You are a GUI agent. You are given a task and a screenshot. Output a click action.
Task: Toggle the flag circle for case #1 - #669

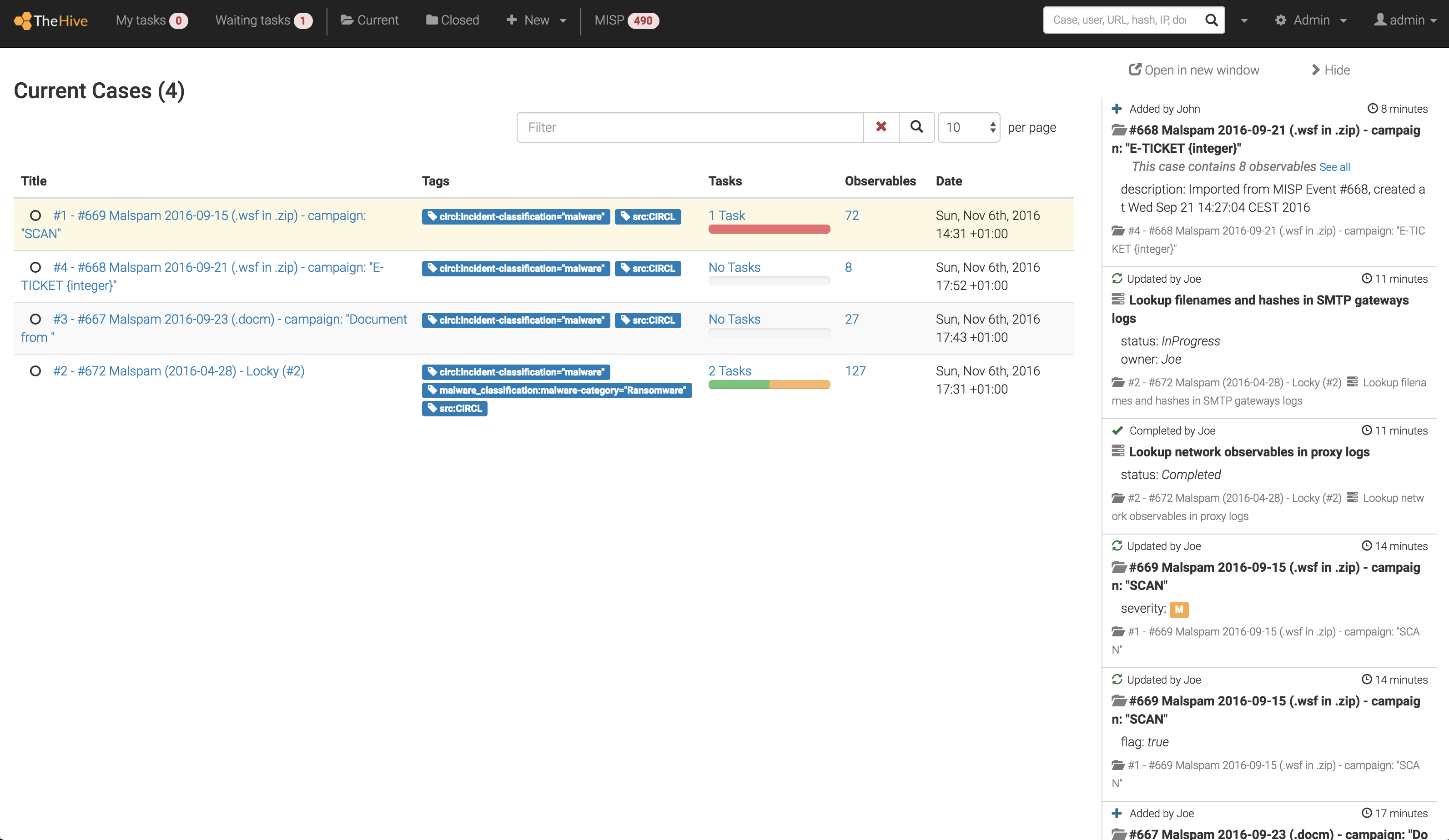tap(35, 215)
